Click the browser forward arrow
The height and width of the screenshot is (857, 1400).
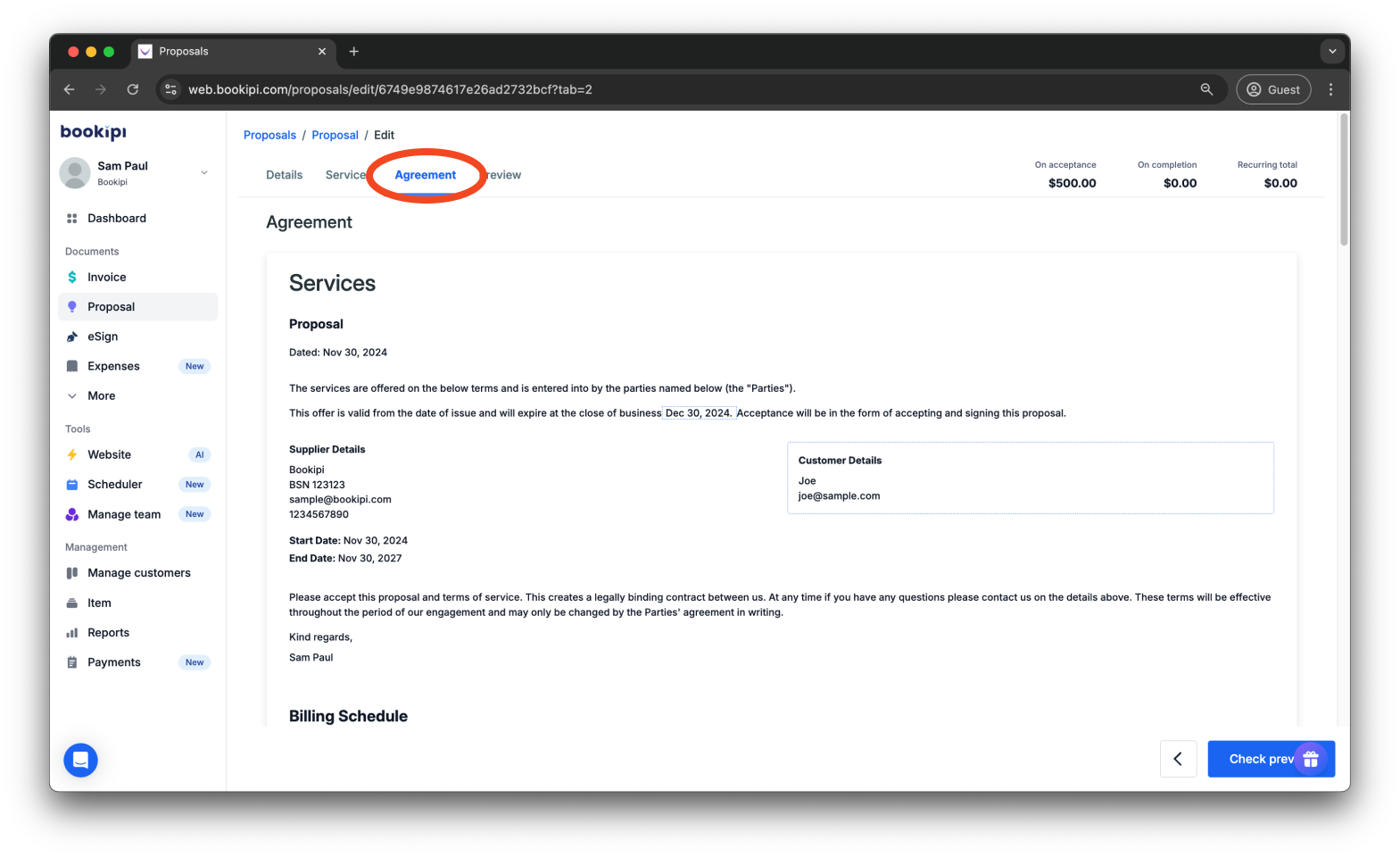coord(101,89)
